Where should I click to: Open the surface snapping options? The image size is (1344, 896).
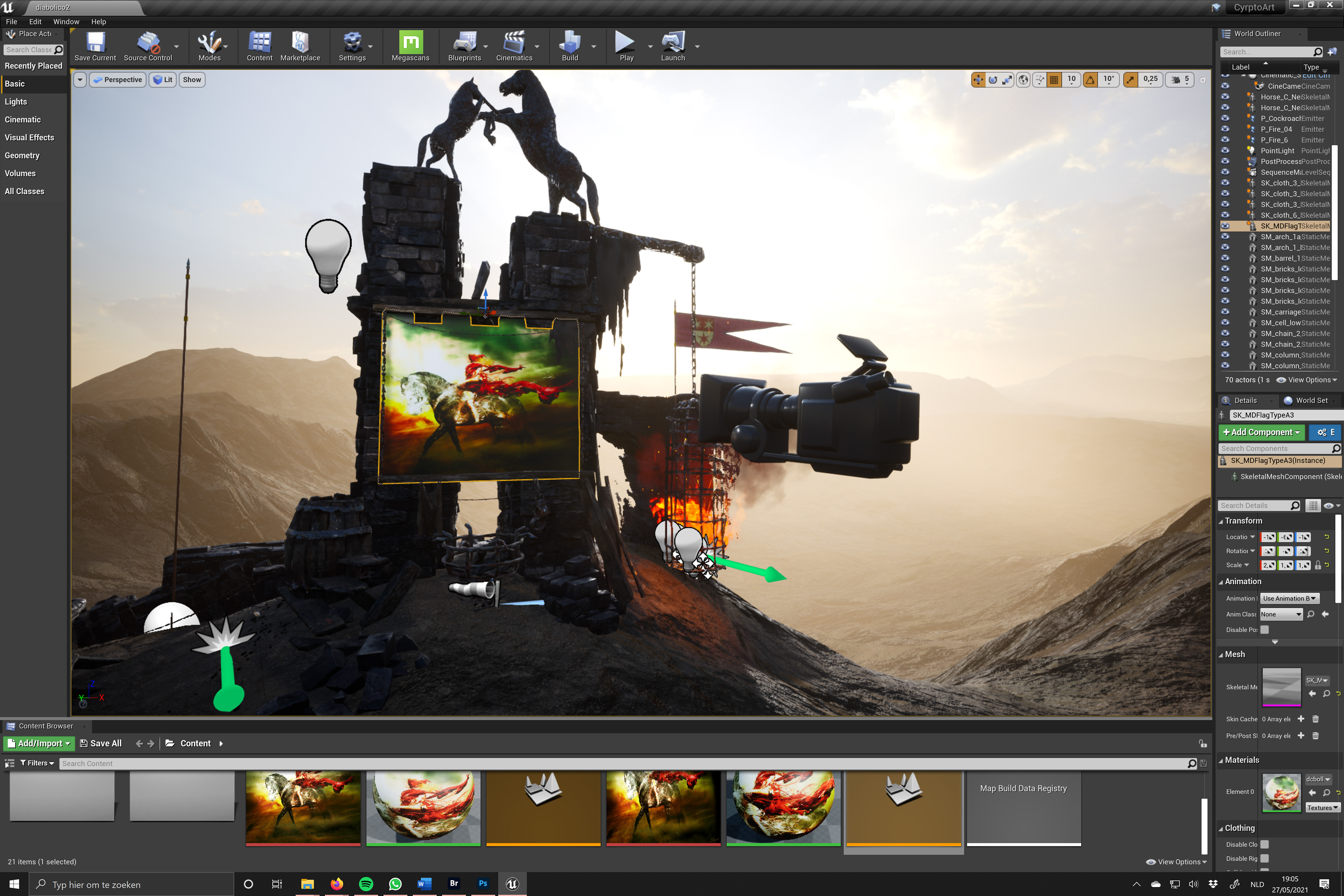[x=1039, y=80]
